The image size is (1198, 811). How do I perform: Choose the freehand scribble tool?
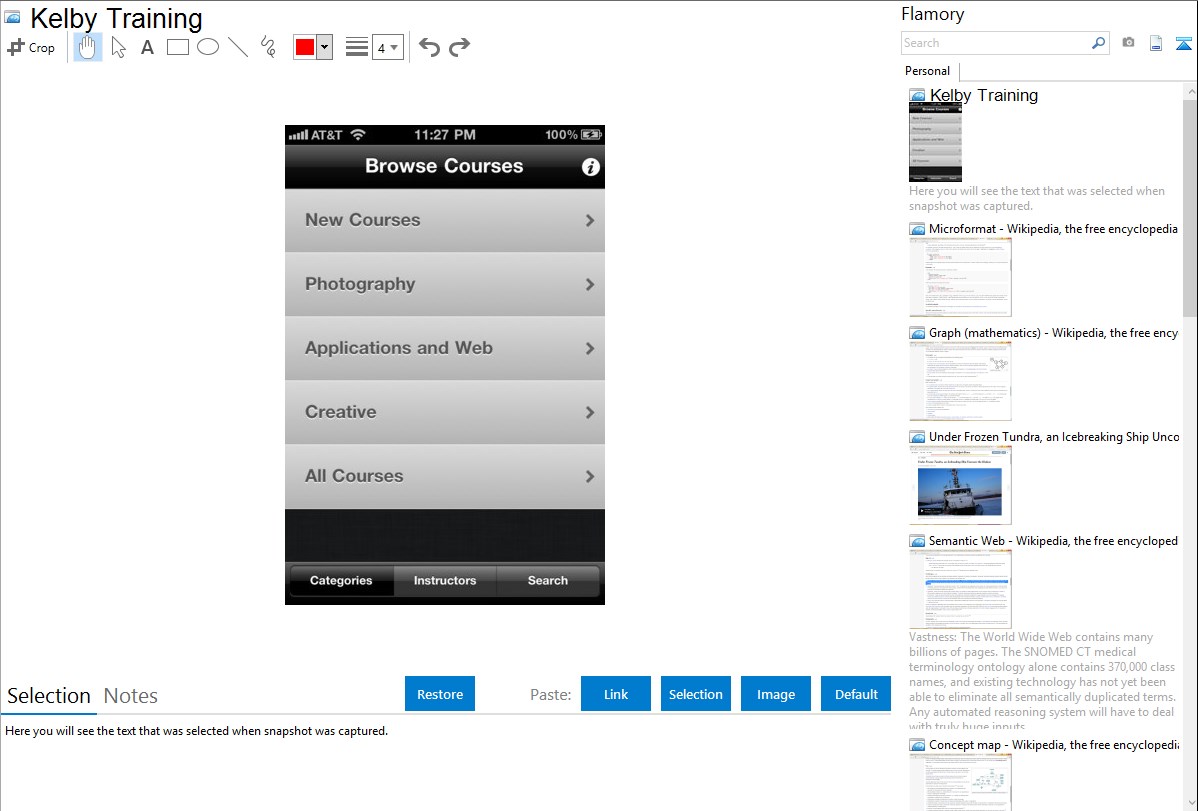(268, 47)
